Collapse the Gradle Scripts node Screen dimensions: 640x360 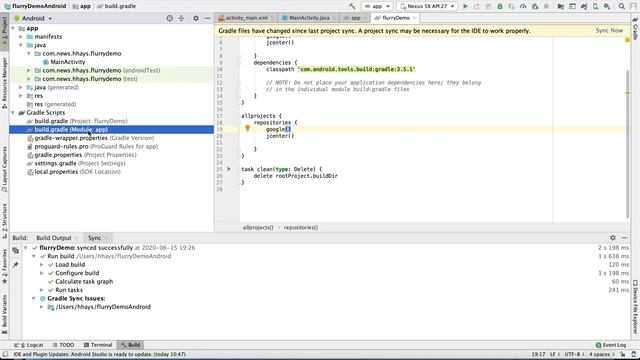[13, 113]
